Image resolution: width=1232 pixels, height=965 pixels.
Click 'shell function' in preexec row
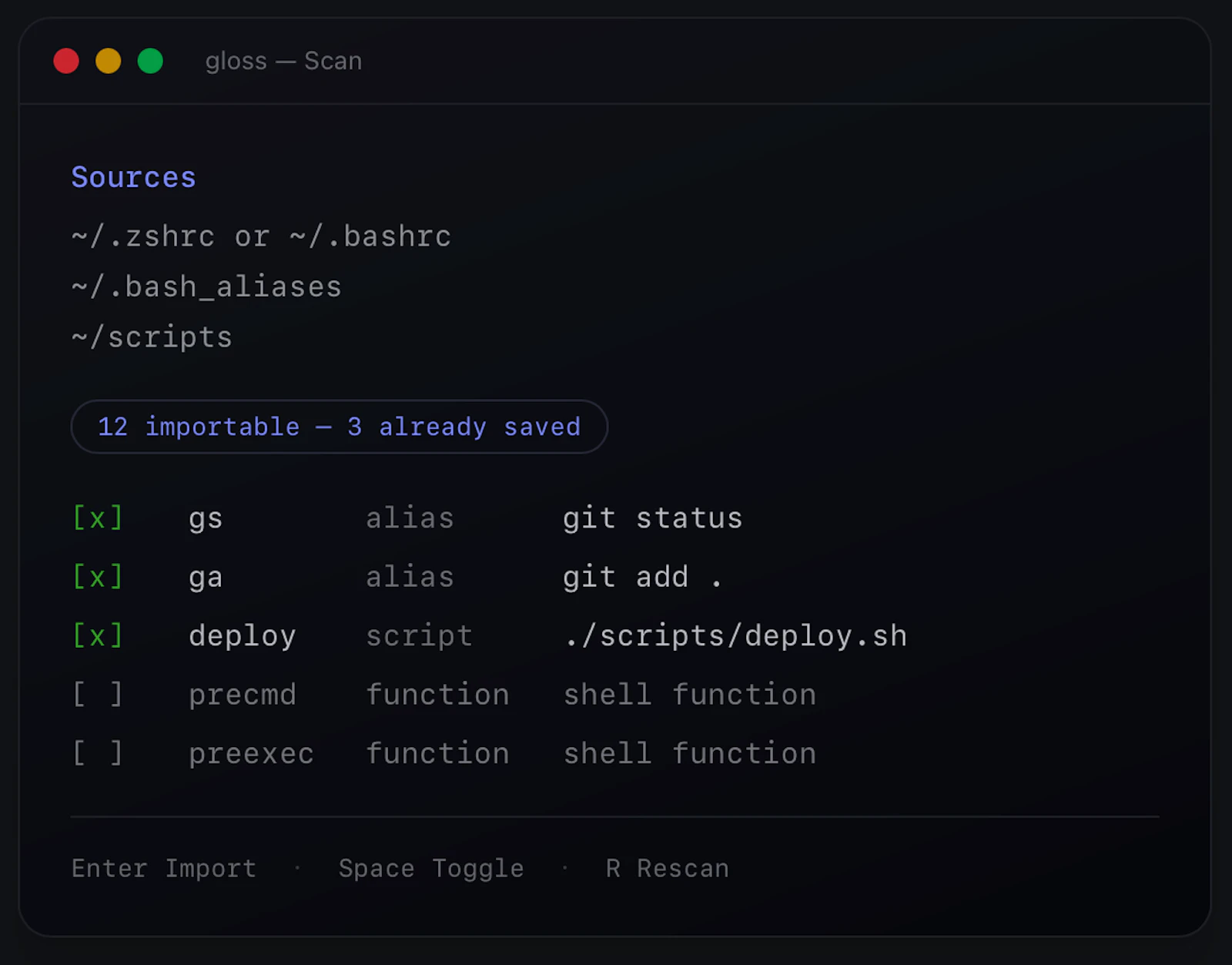[x=690, y=753]
